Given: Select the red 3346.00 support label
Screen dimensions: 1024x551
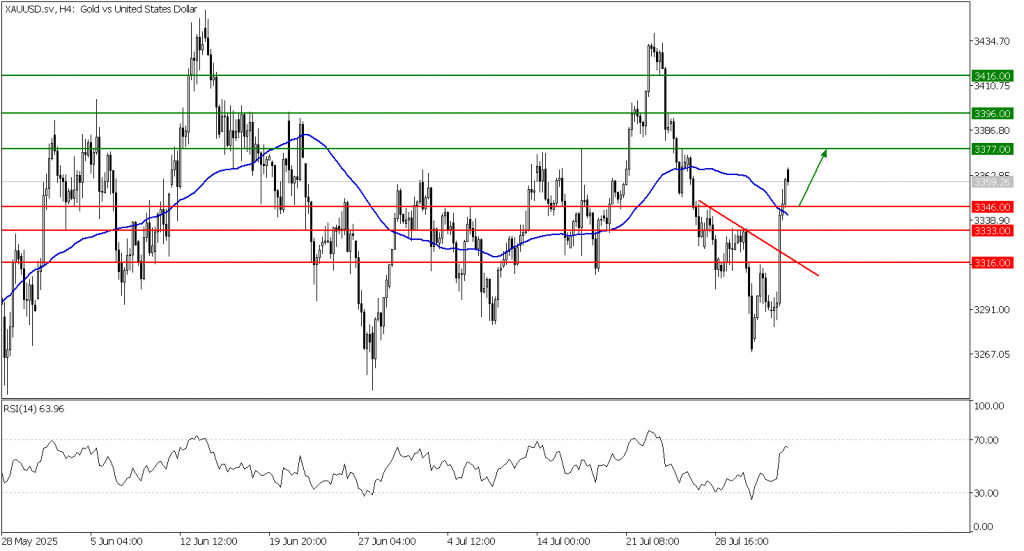Looking at the screenshot, I should (992, 206).
